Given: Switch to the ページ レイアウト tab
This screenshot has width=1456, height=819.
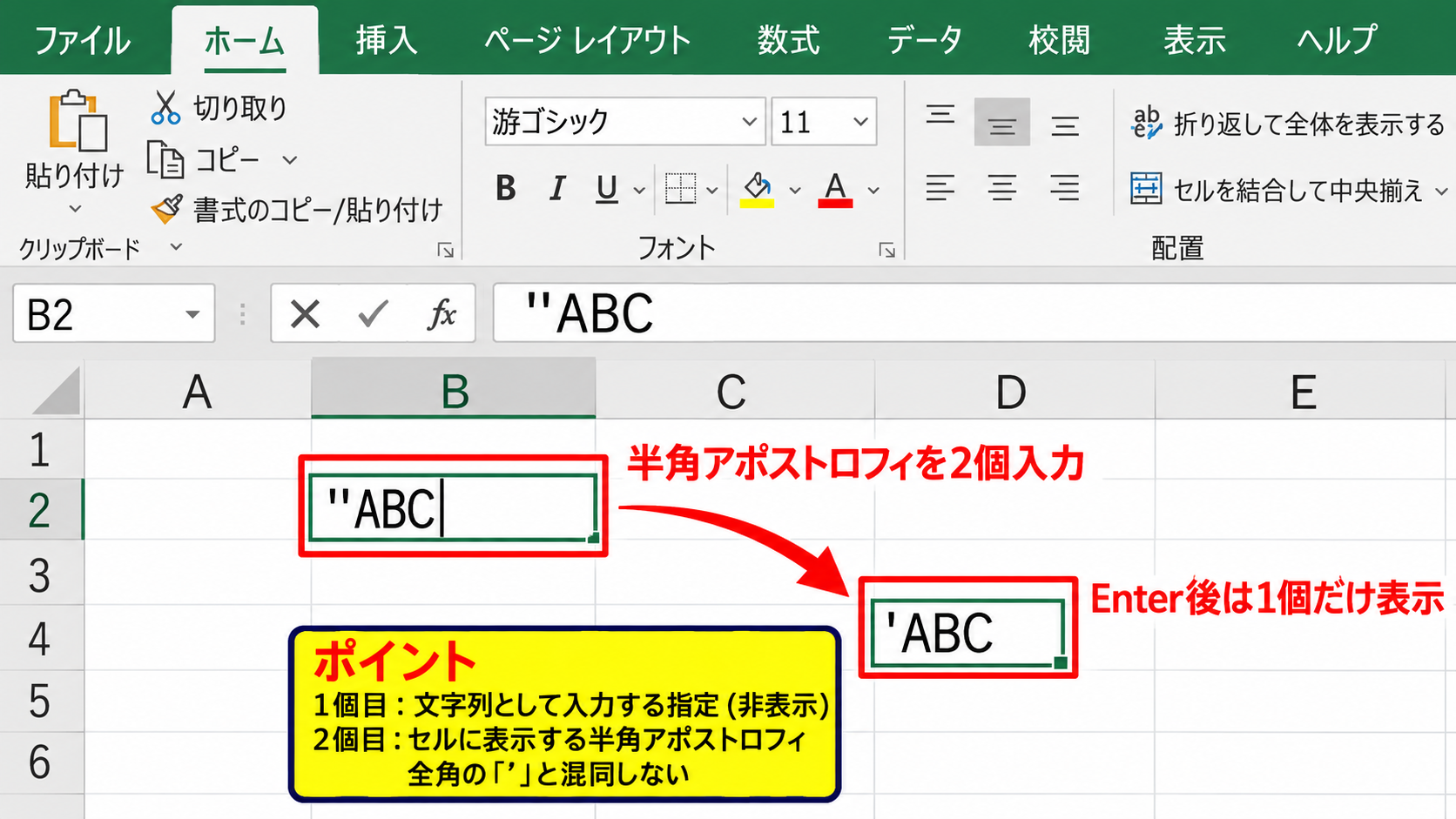Looking at the screenshot, I should click(588, 40).
